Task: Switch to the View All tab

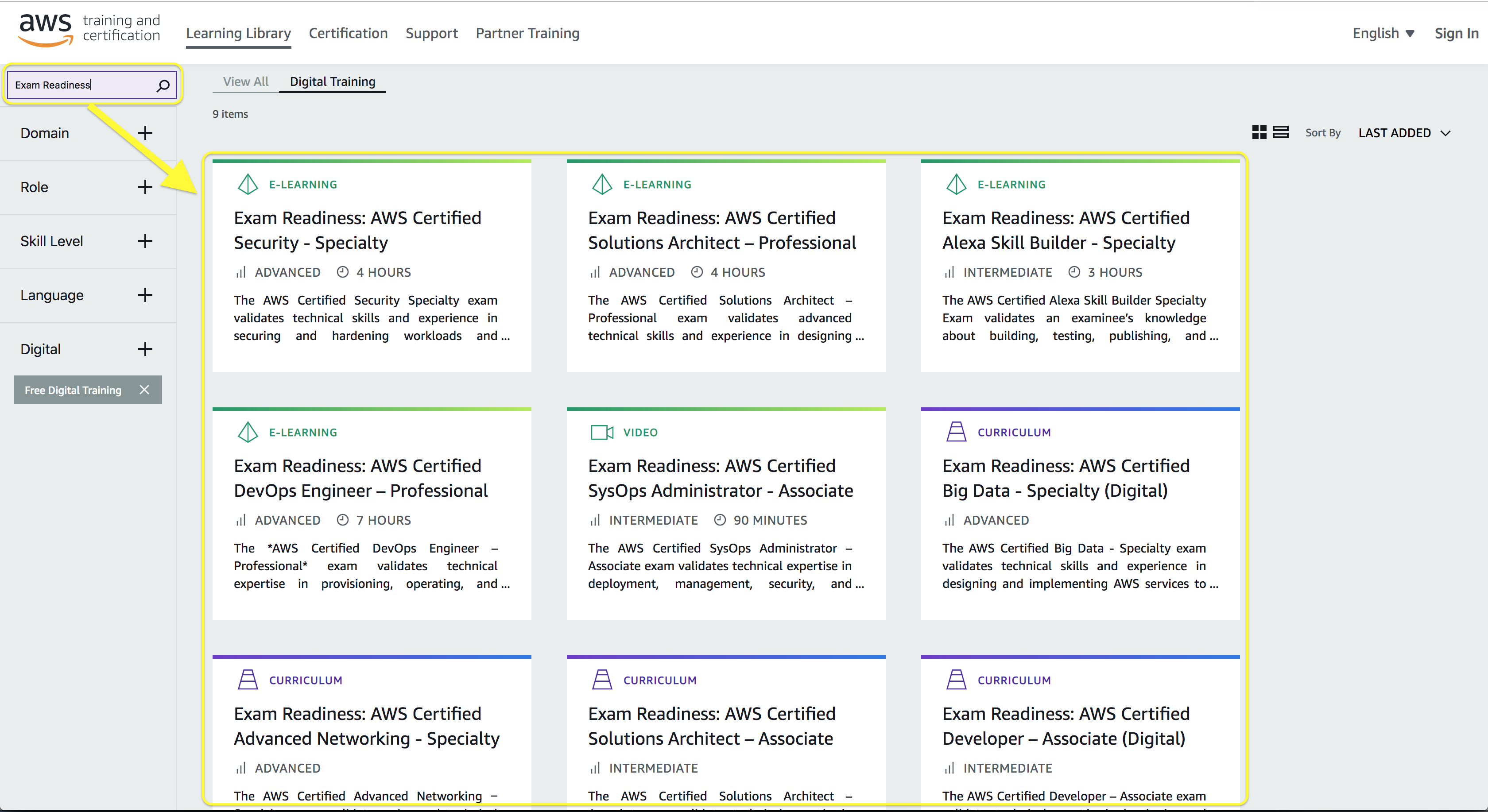Action: [x=245, y=81]
